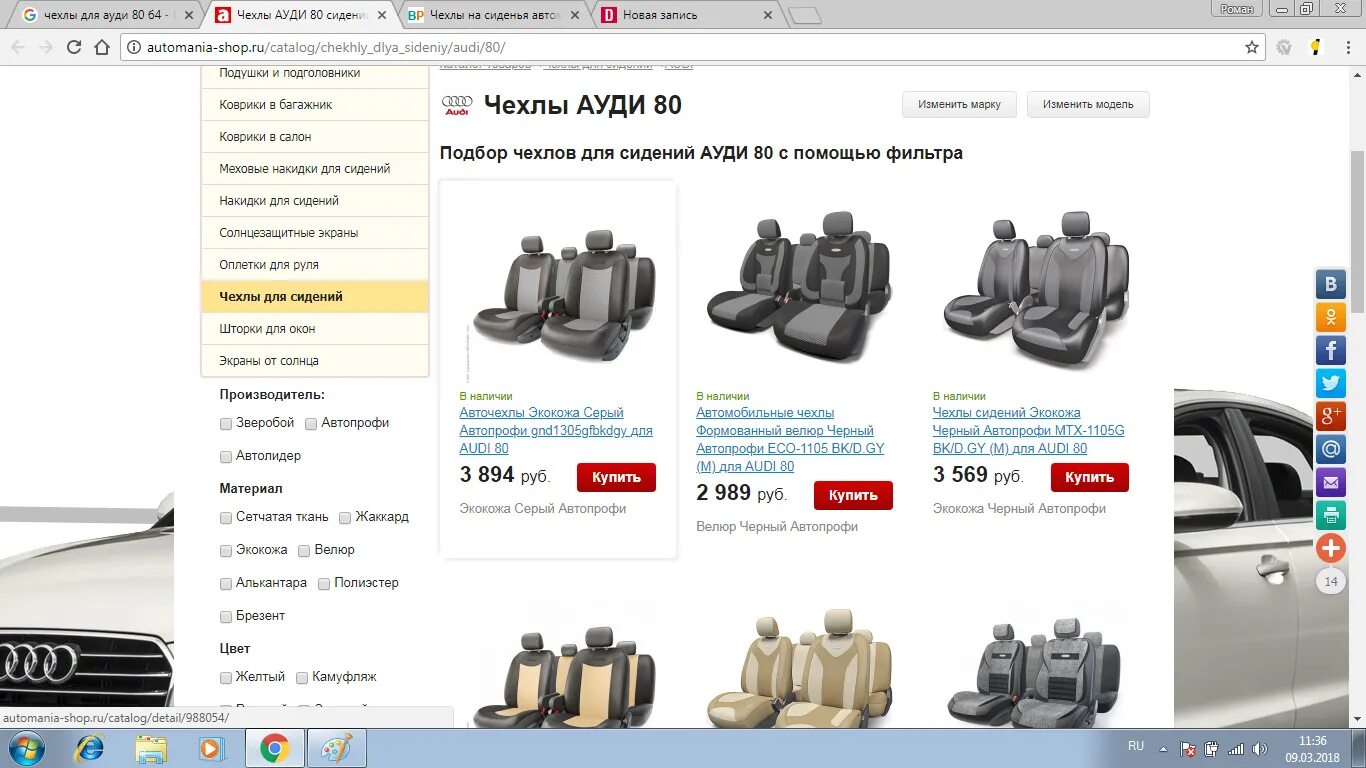Share page on Twitter icon
The width and height of the screenshot is (1366, 768).
(x=1330, y=383)
